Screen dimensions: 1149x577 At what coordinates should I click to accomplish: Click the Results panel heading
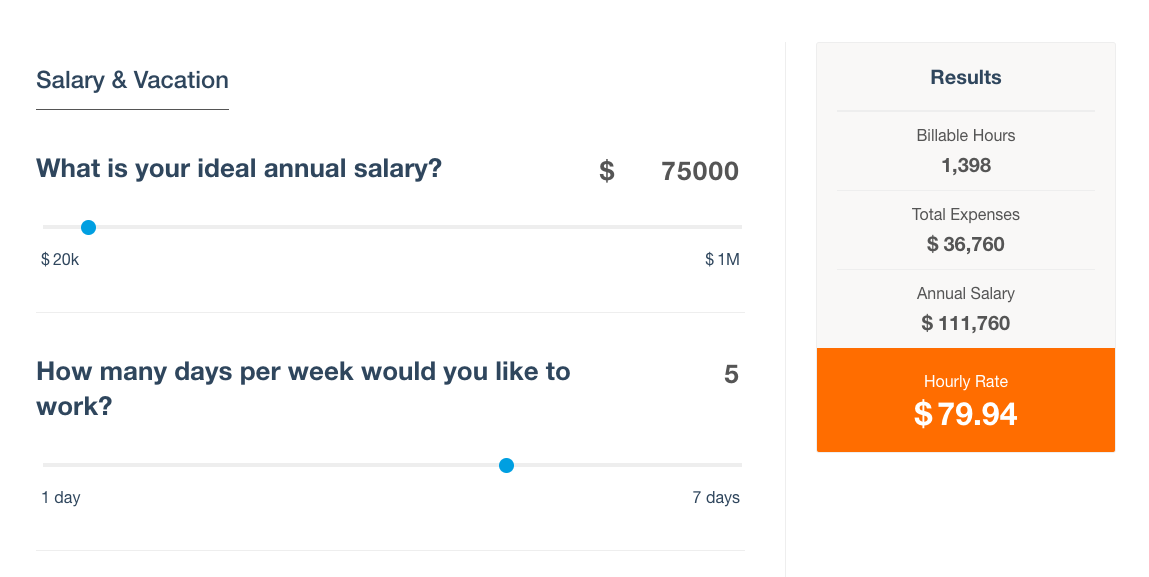[x=965, y=77]
